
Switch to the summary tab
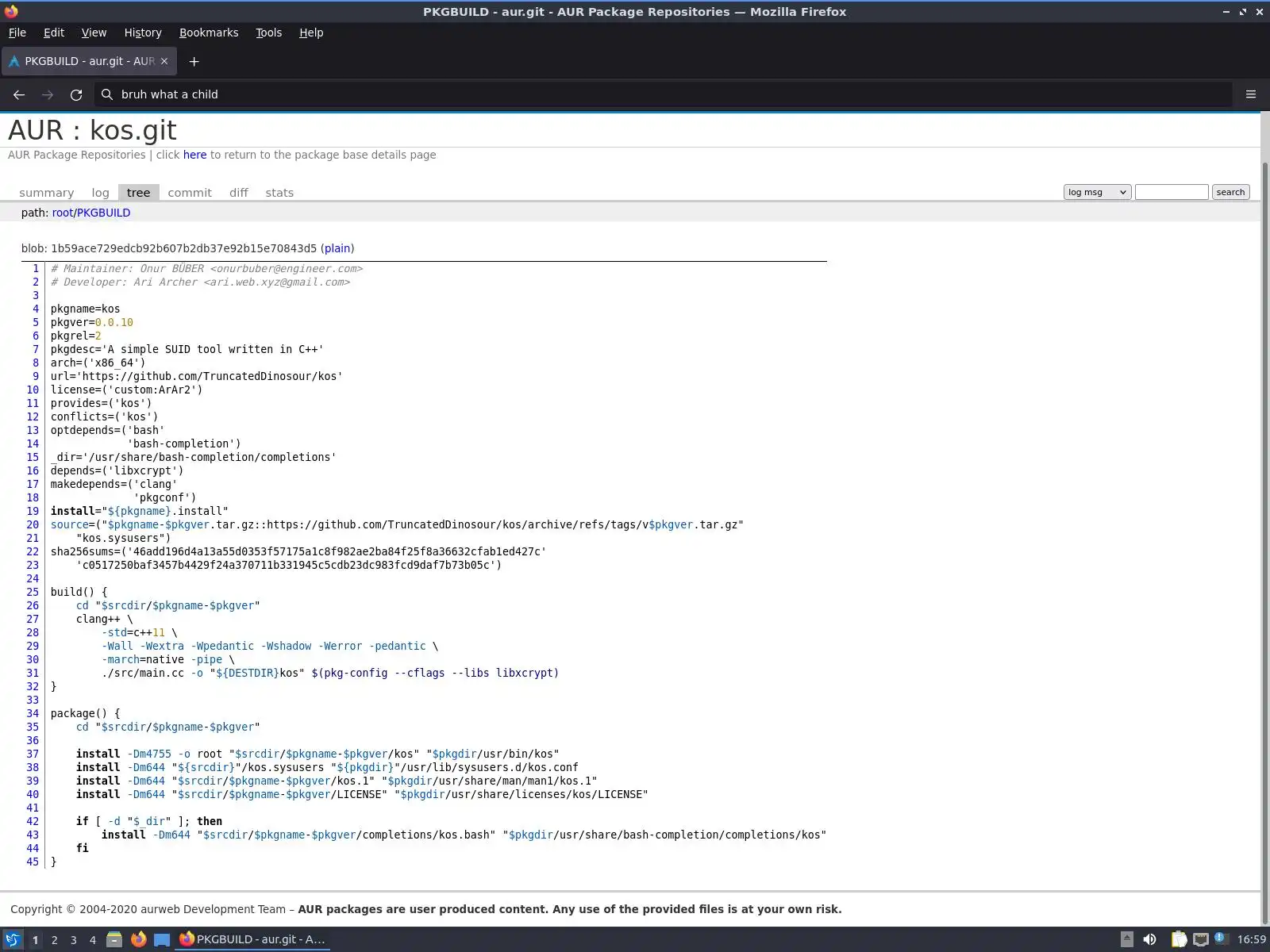click(46, 193)
